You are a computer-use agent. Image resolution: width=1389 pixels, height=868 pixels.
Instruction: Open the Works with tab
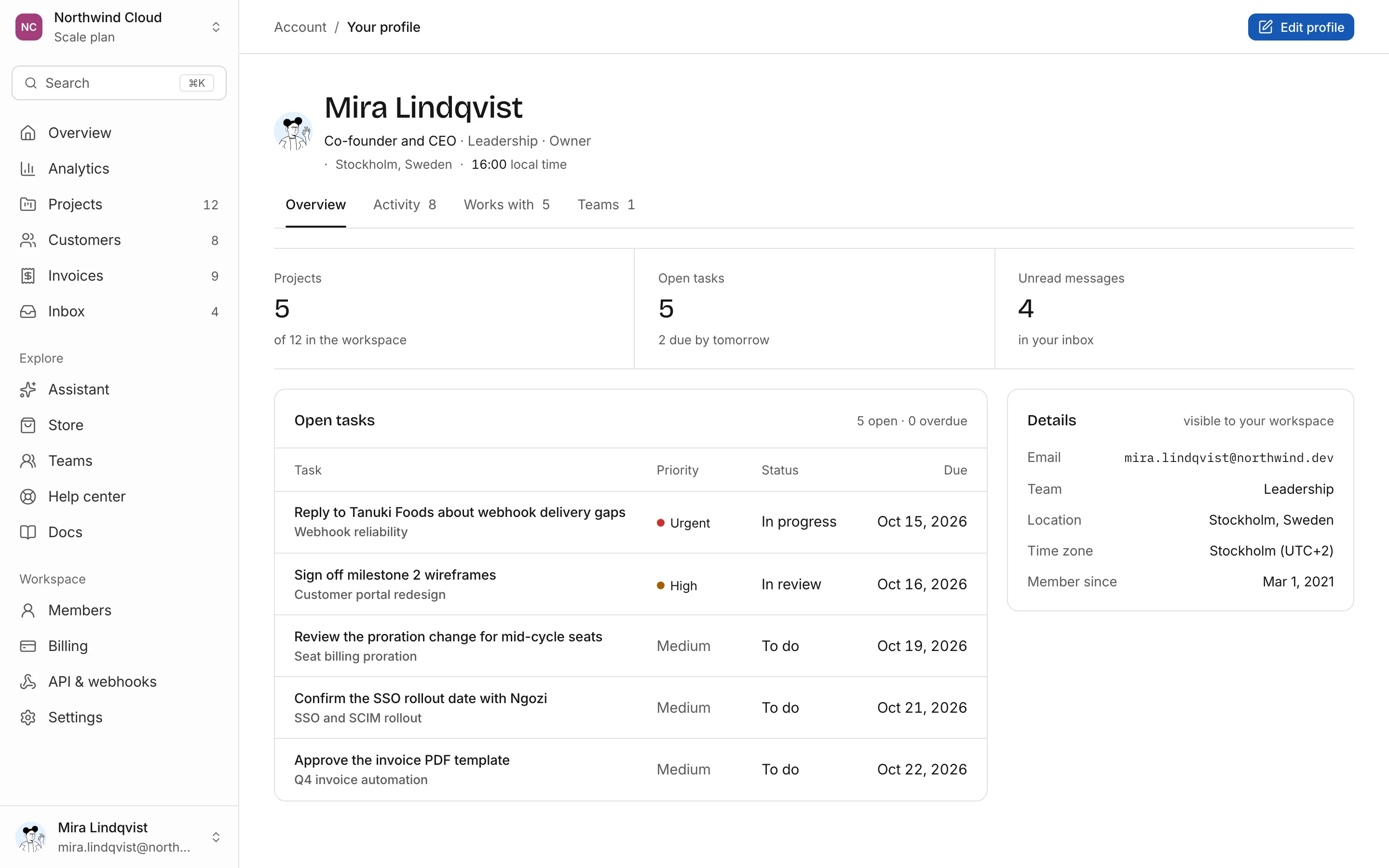point(507,204)
